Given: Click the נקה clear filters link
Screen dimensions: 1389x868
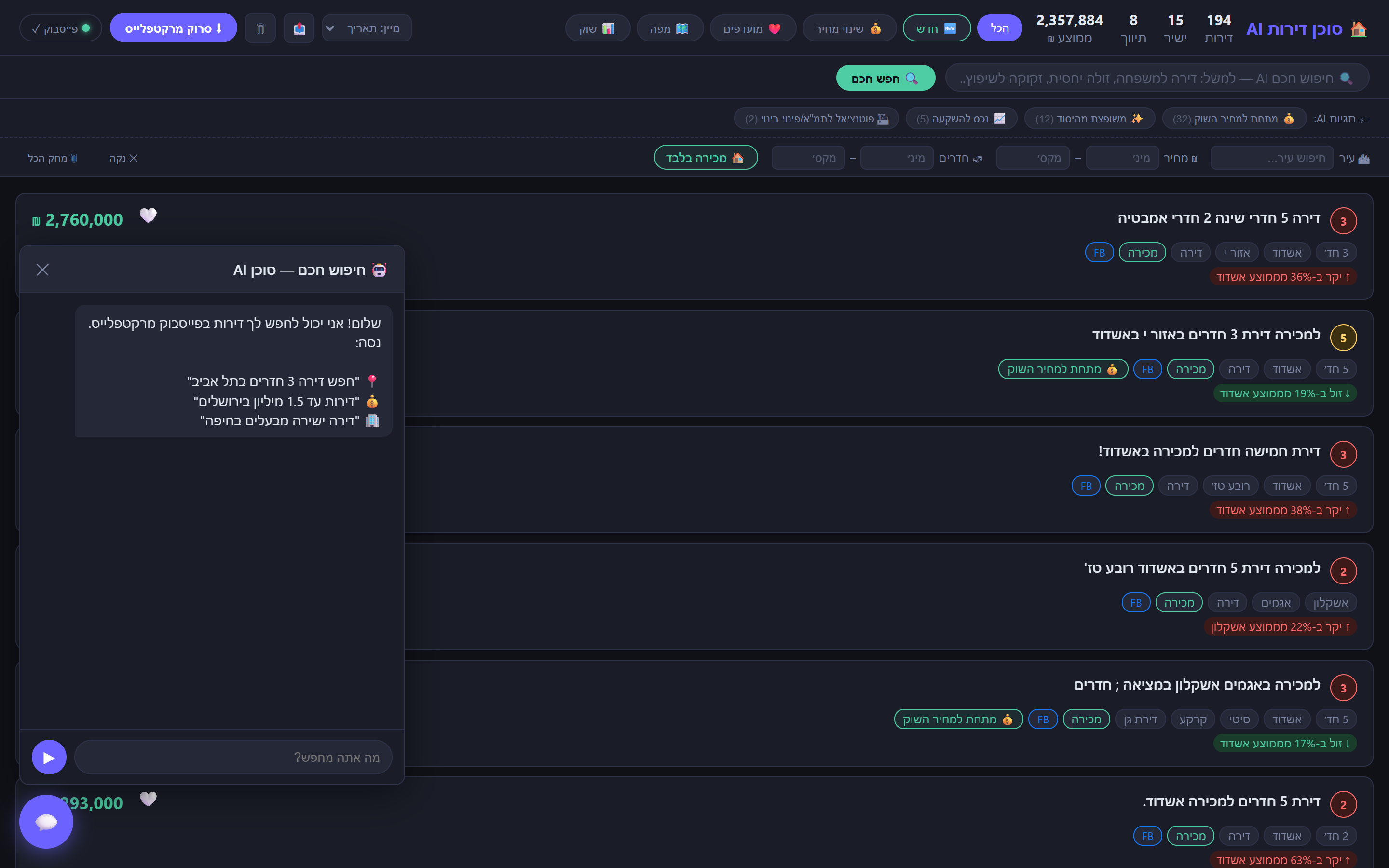Looking at the screenshot, I should [x=123, y=158].
